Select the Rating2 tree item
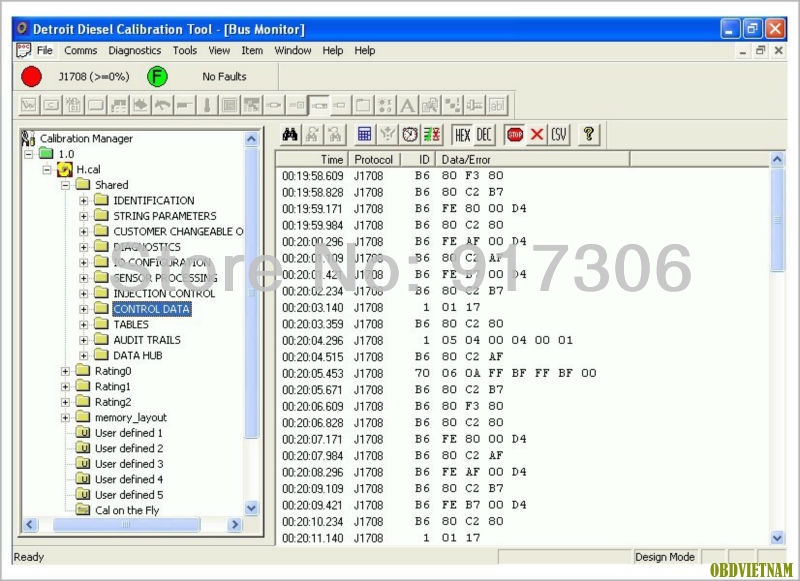 [113, 402]
